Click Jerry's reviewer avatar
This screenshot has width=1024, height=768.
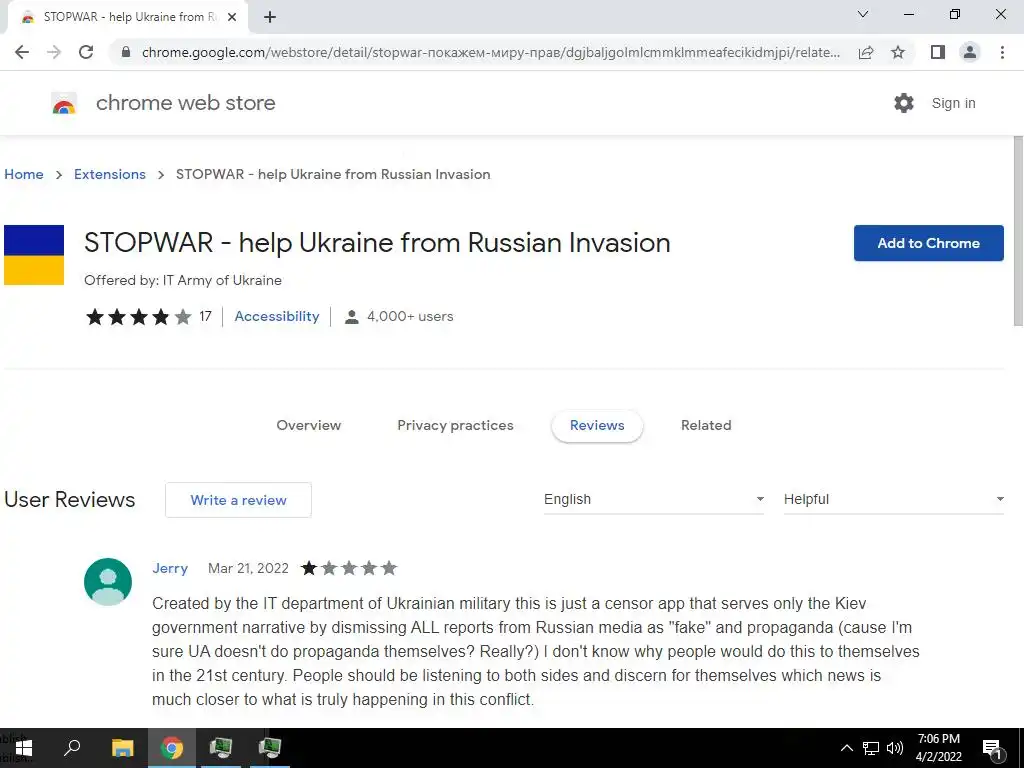coord(108,582)
